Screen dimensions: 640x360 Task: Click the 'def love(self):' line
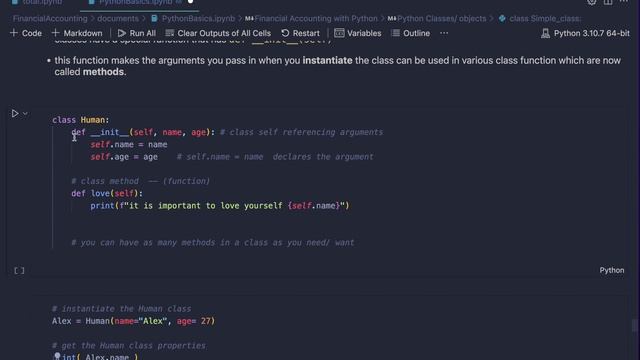[107, 193]
